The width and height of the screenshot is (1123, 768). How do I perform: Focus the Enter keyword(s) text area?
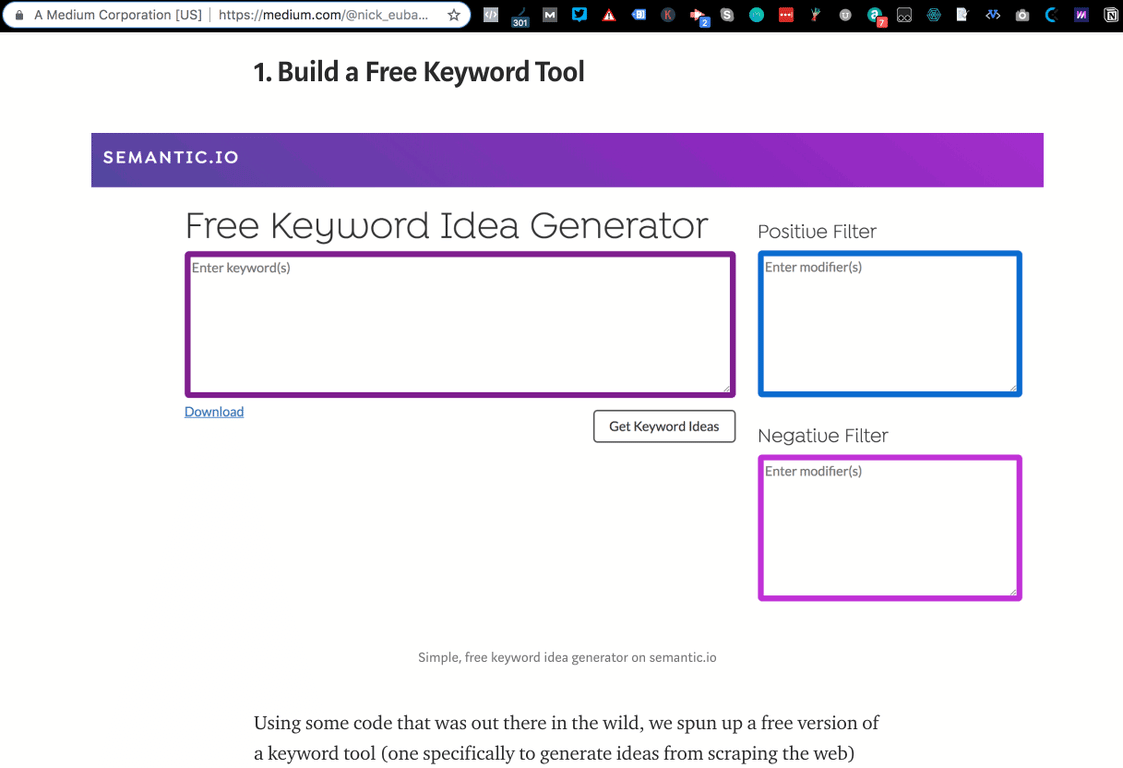point(460,325)
